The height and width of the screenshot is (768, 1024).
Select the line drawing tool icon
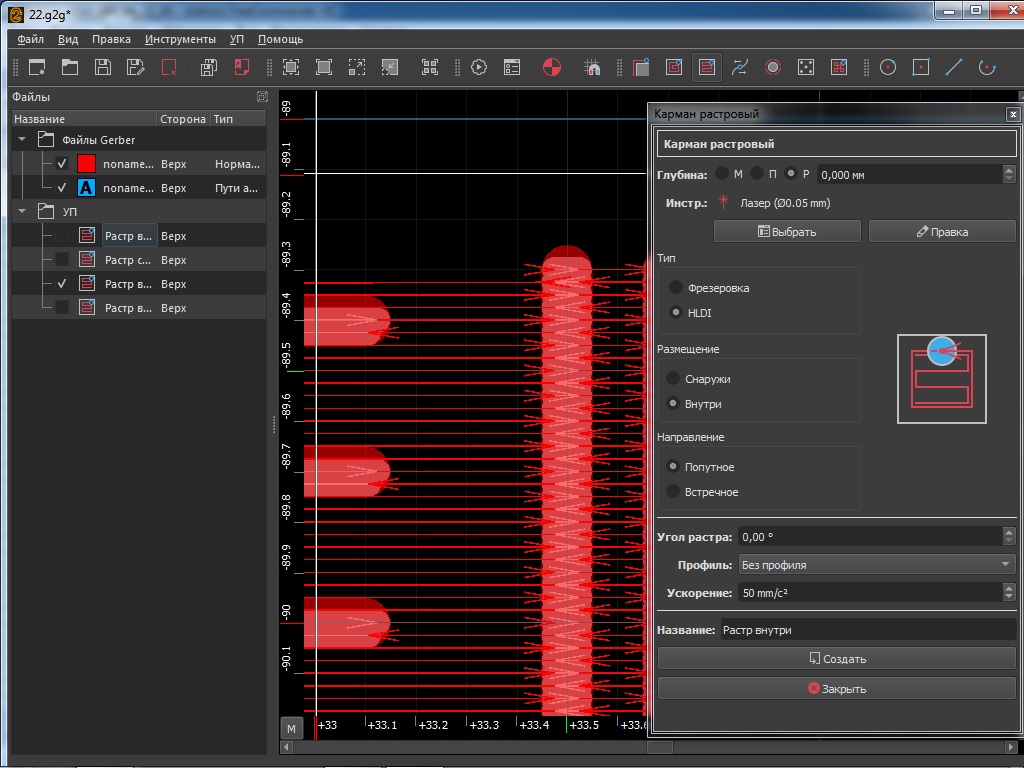click(x=954, y=68)
